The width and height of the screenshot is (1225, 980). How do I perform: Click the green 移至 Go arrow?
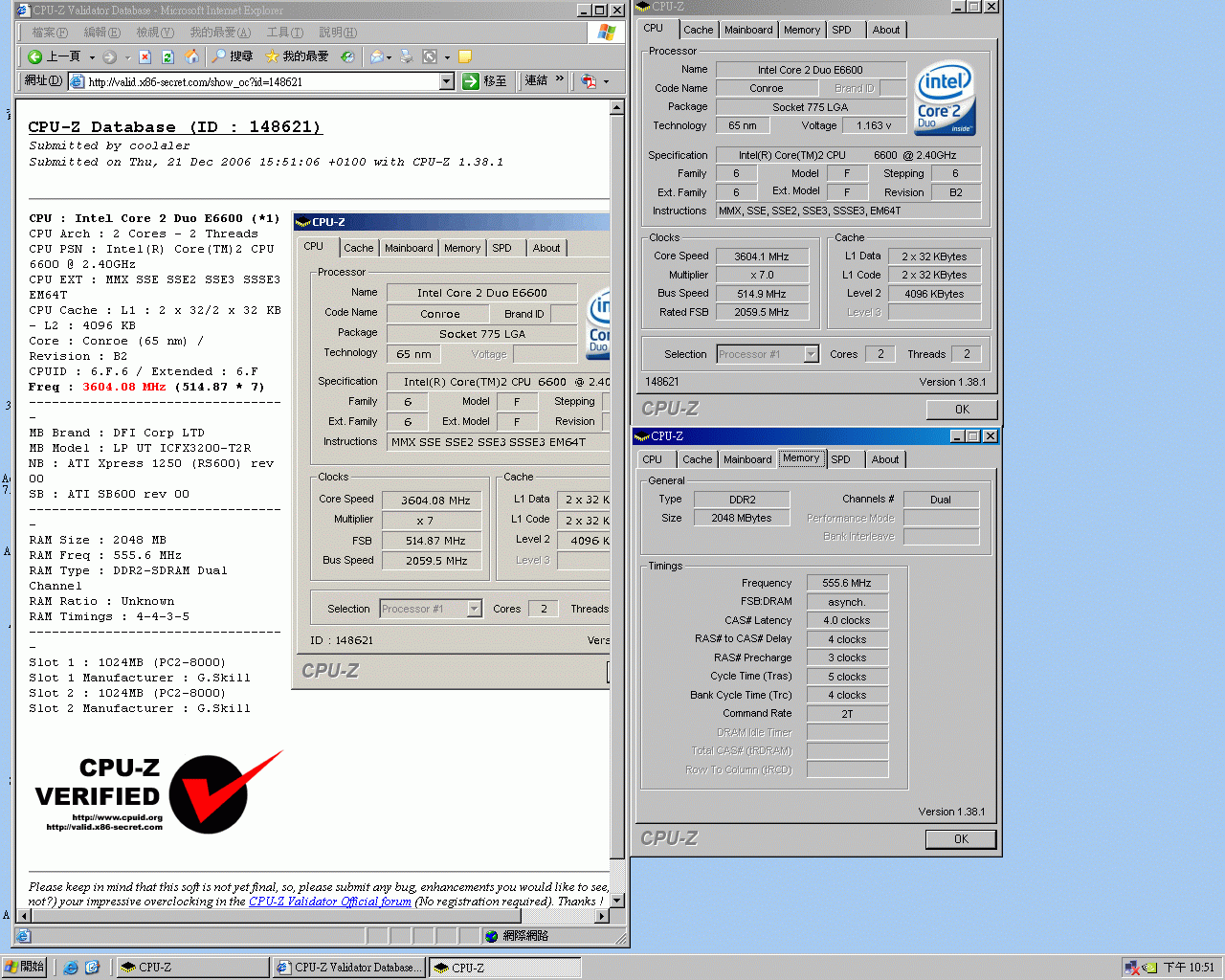(x=470, y=81)
